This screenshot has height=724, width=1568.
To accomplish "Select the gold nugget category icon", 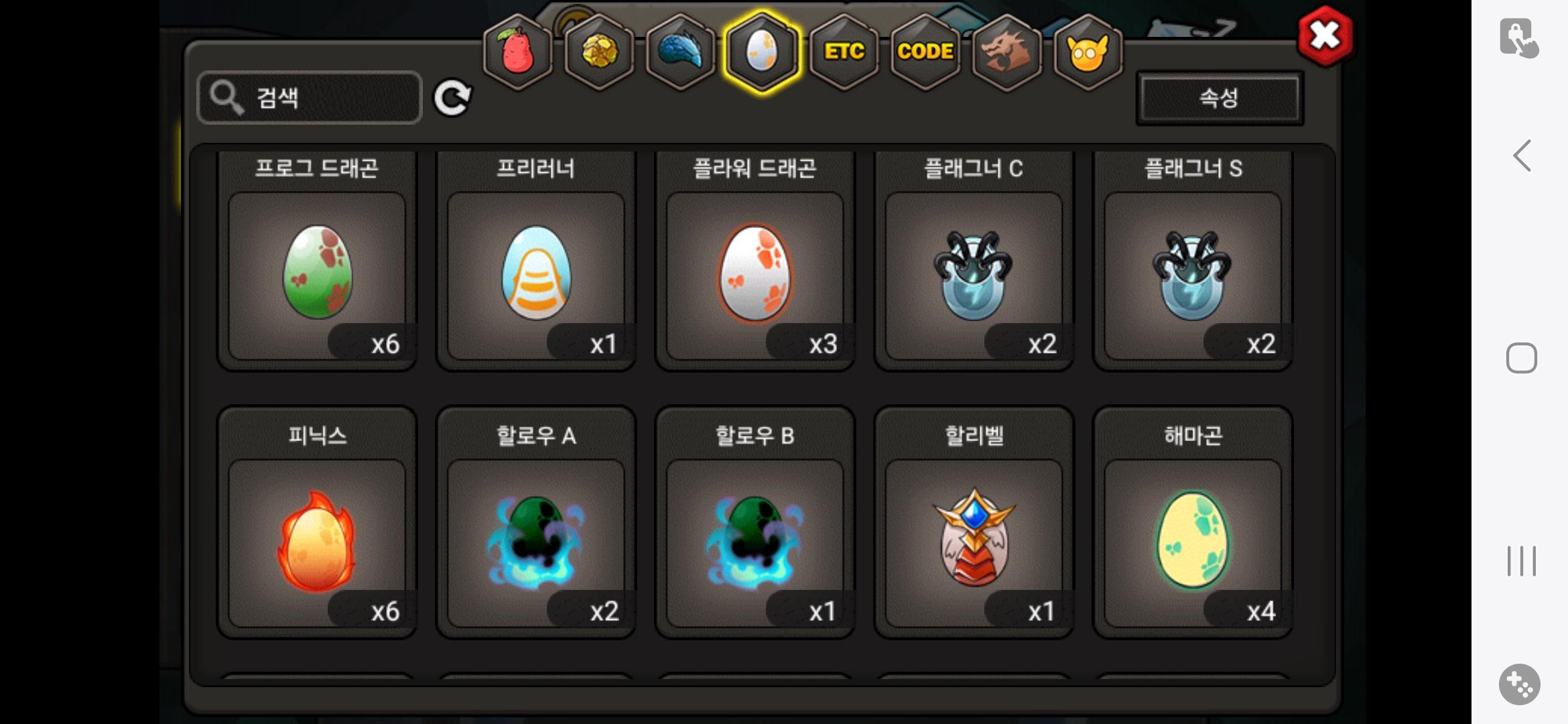I will point(599,52).
